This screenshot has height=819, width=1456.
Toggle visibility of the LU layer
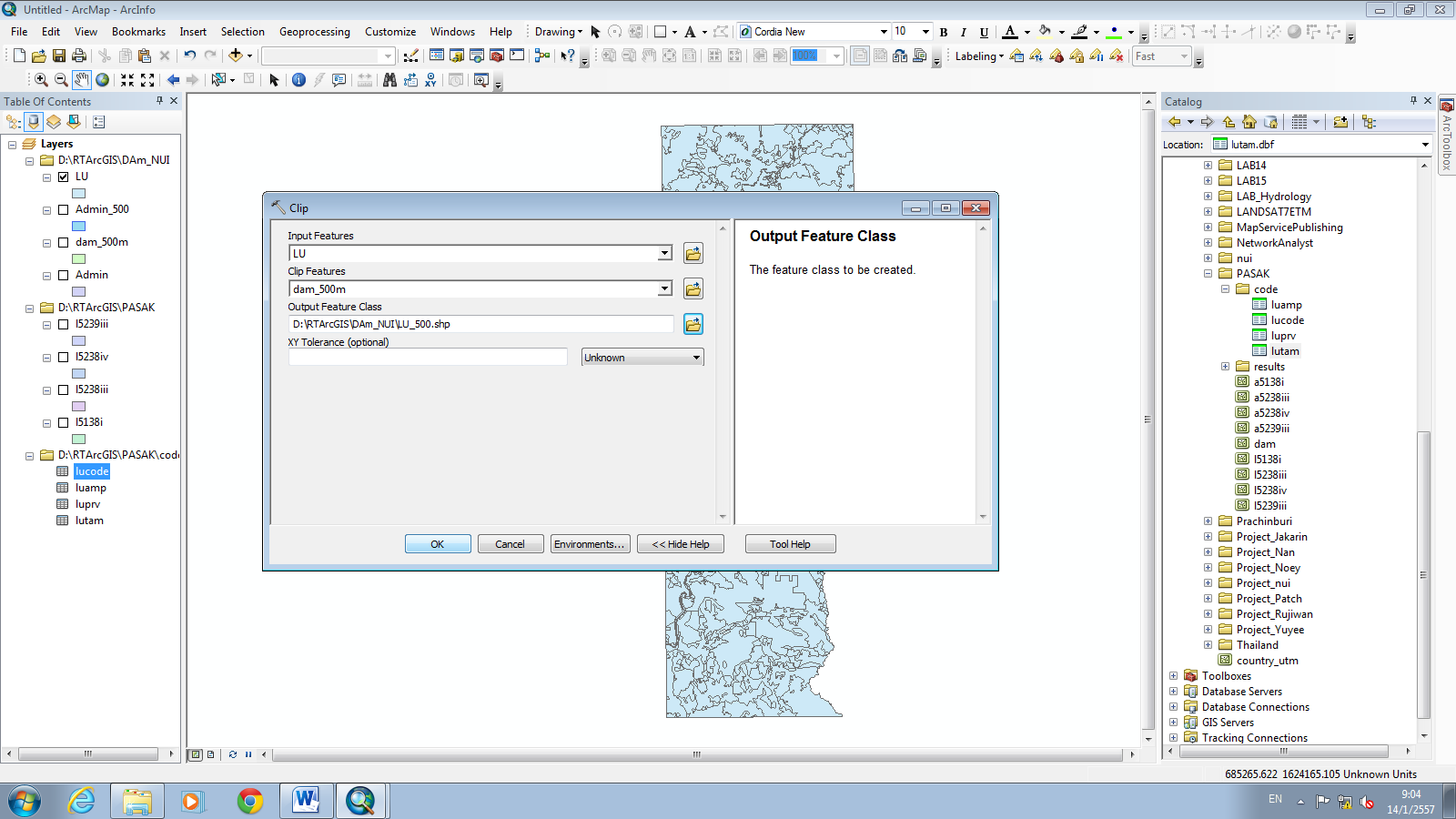pyautogui.click(x=63, y=177)
